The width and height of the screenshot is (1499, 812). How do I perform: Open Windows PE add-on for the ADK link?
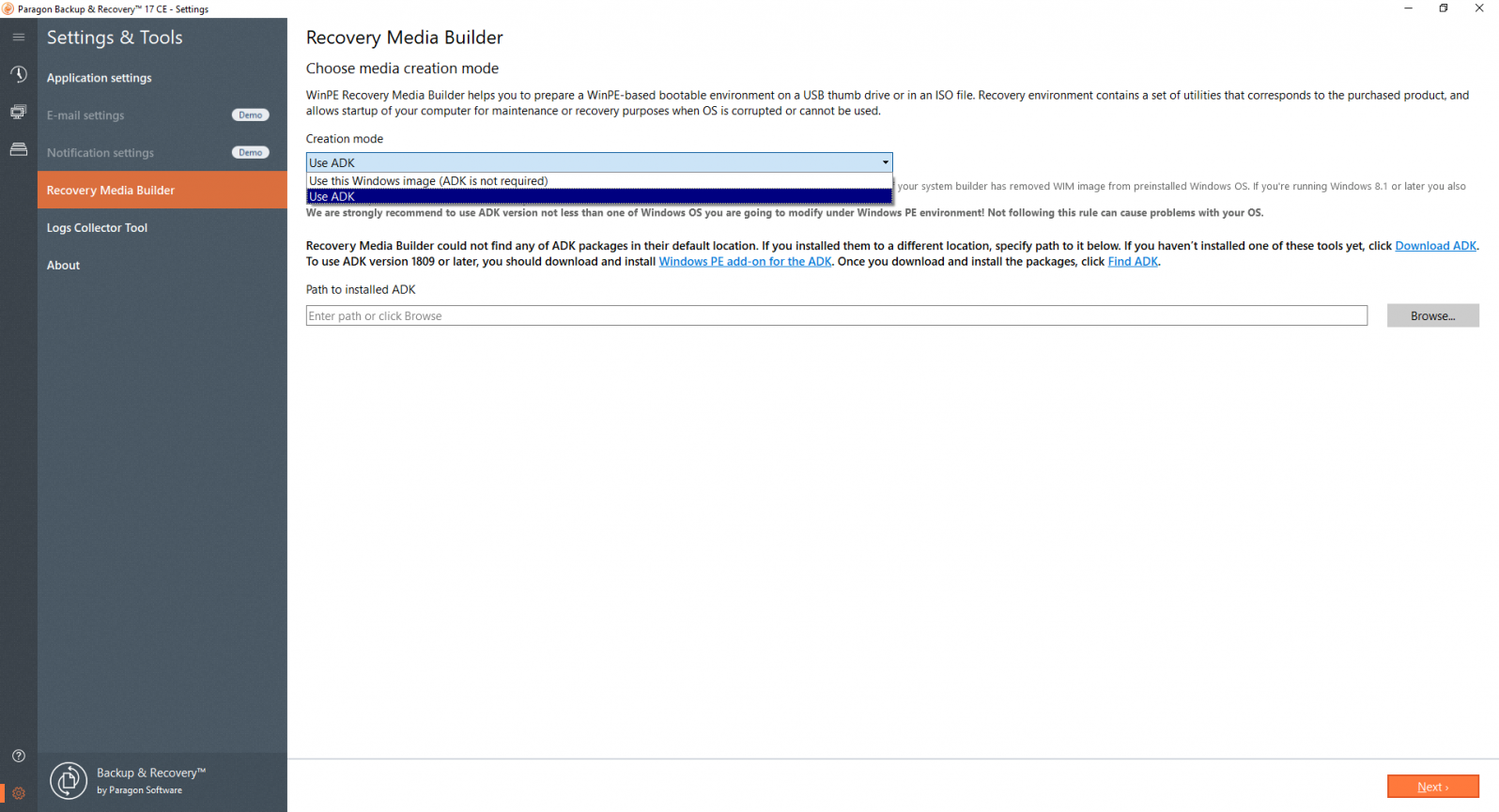tap(745, 262)
